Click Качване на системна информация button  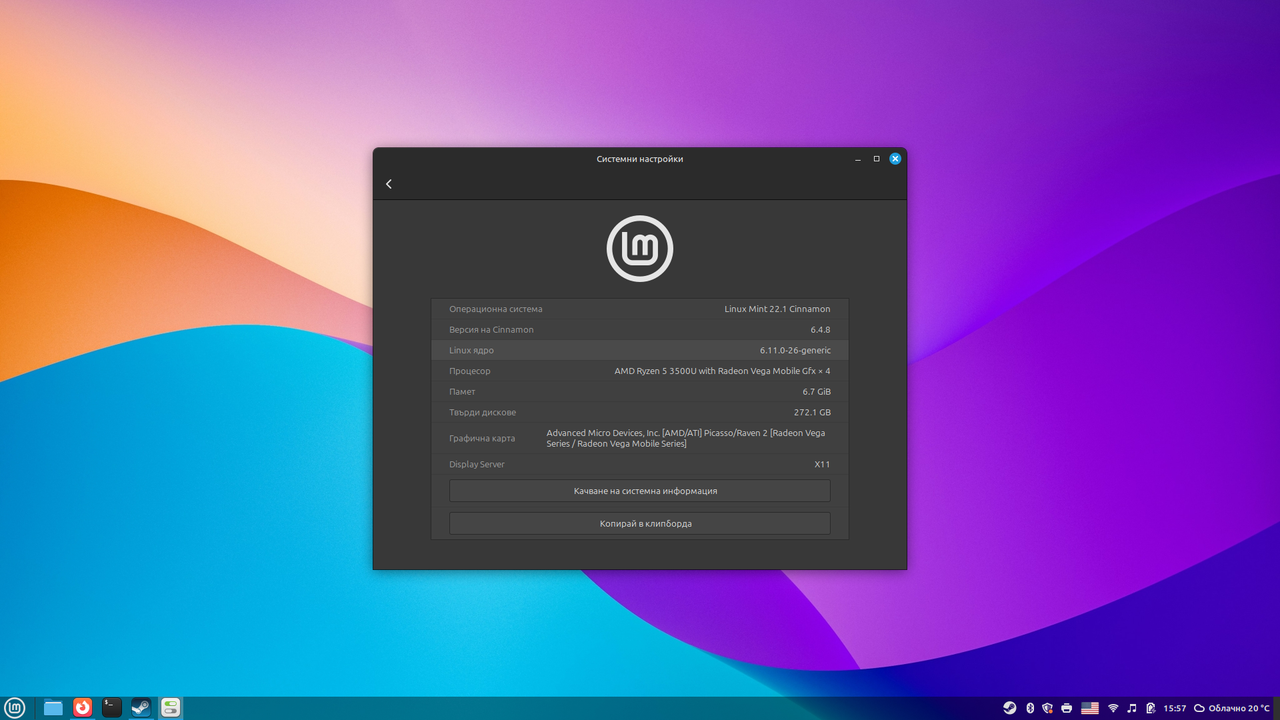[x=640, y=491]
